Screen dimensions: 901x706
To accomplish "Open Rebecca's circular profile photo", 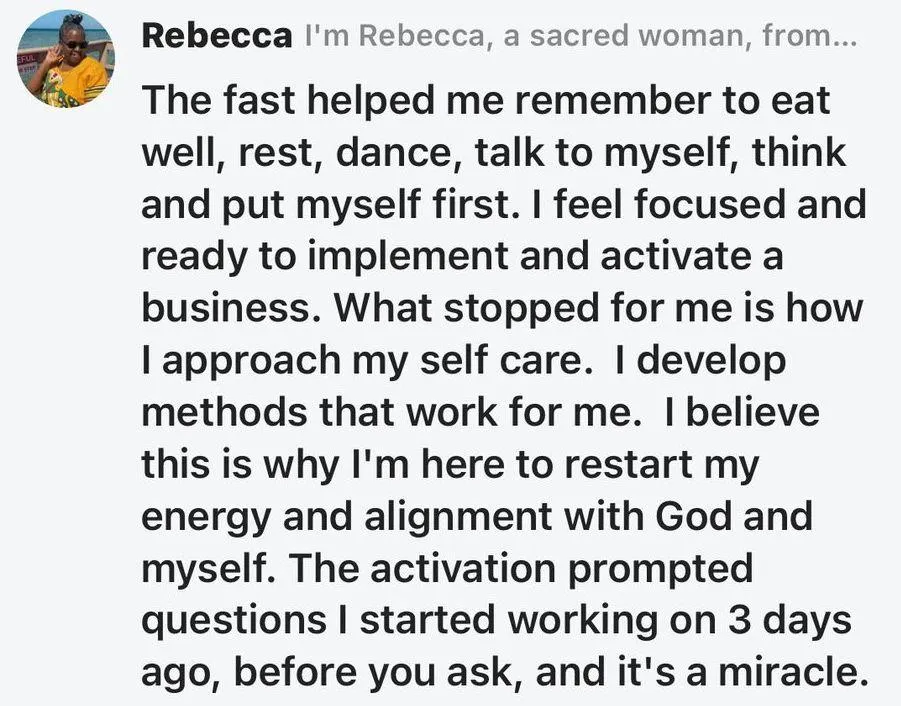I will tap(66, 59).
